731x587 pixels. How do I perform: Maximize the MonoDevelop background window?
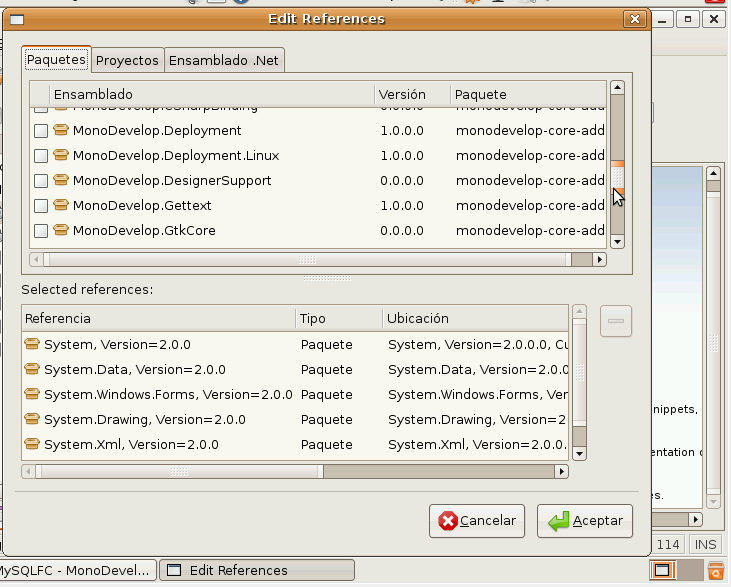point(688,20)
